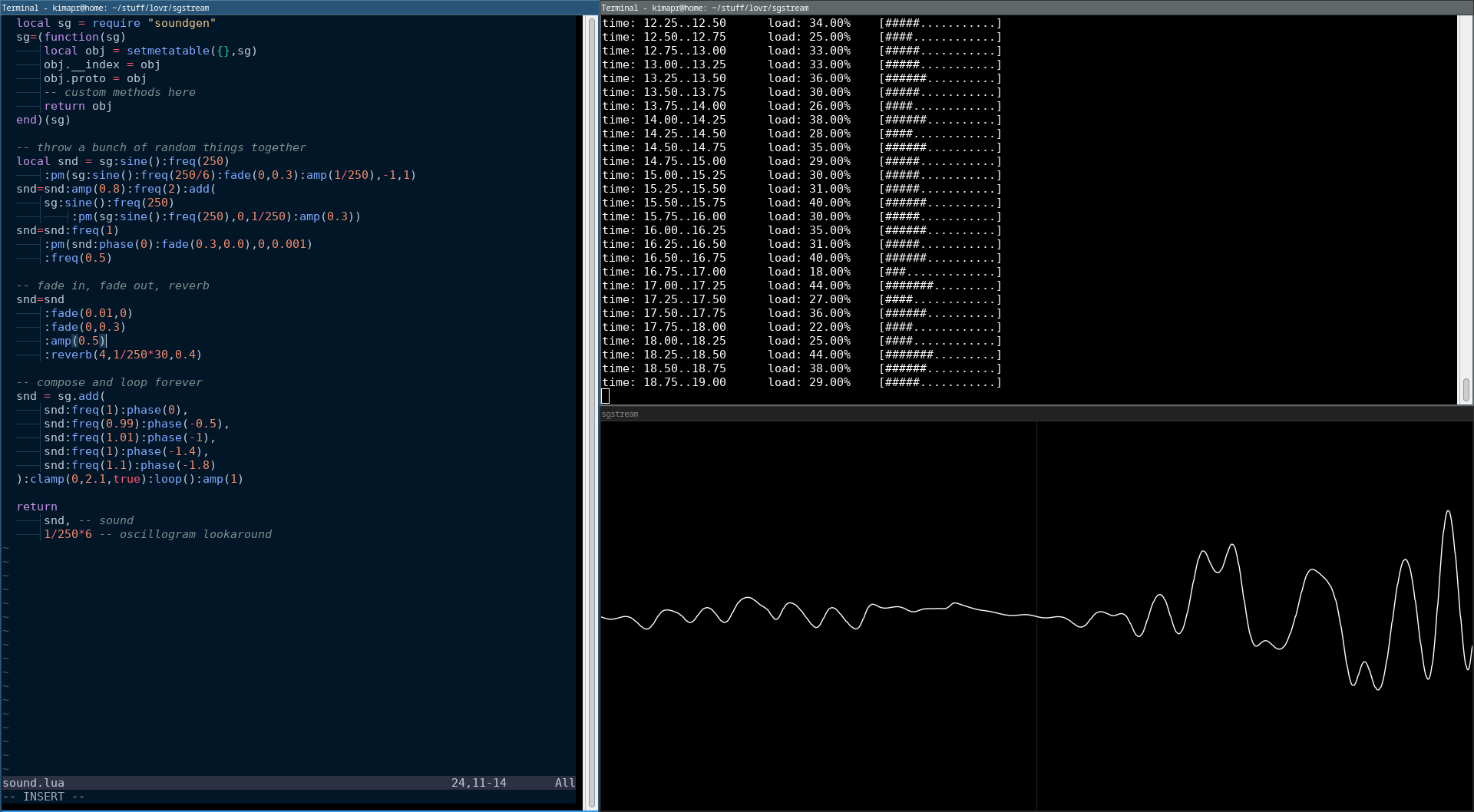This screenshot has height=812, width=1474.
Task: Click the 'load: 38.00%' value on the 14.00..14.25 row
Action: point(809,120)
